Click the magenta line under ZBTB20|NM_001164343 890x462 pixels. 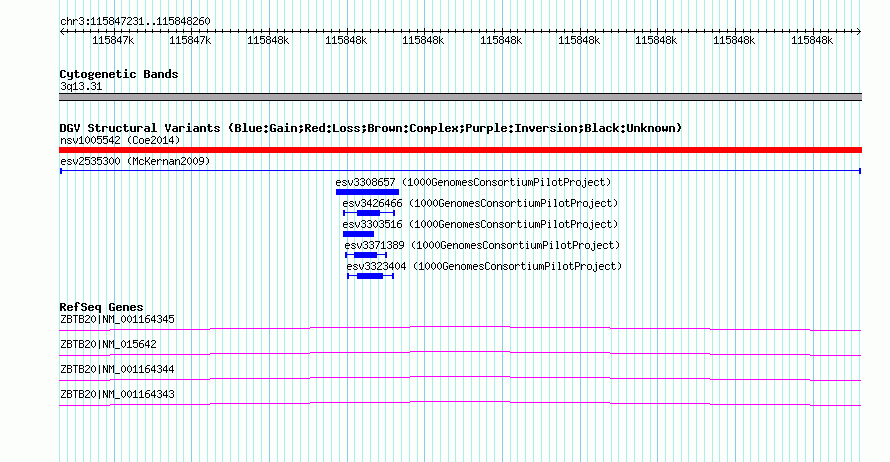460,403
